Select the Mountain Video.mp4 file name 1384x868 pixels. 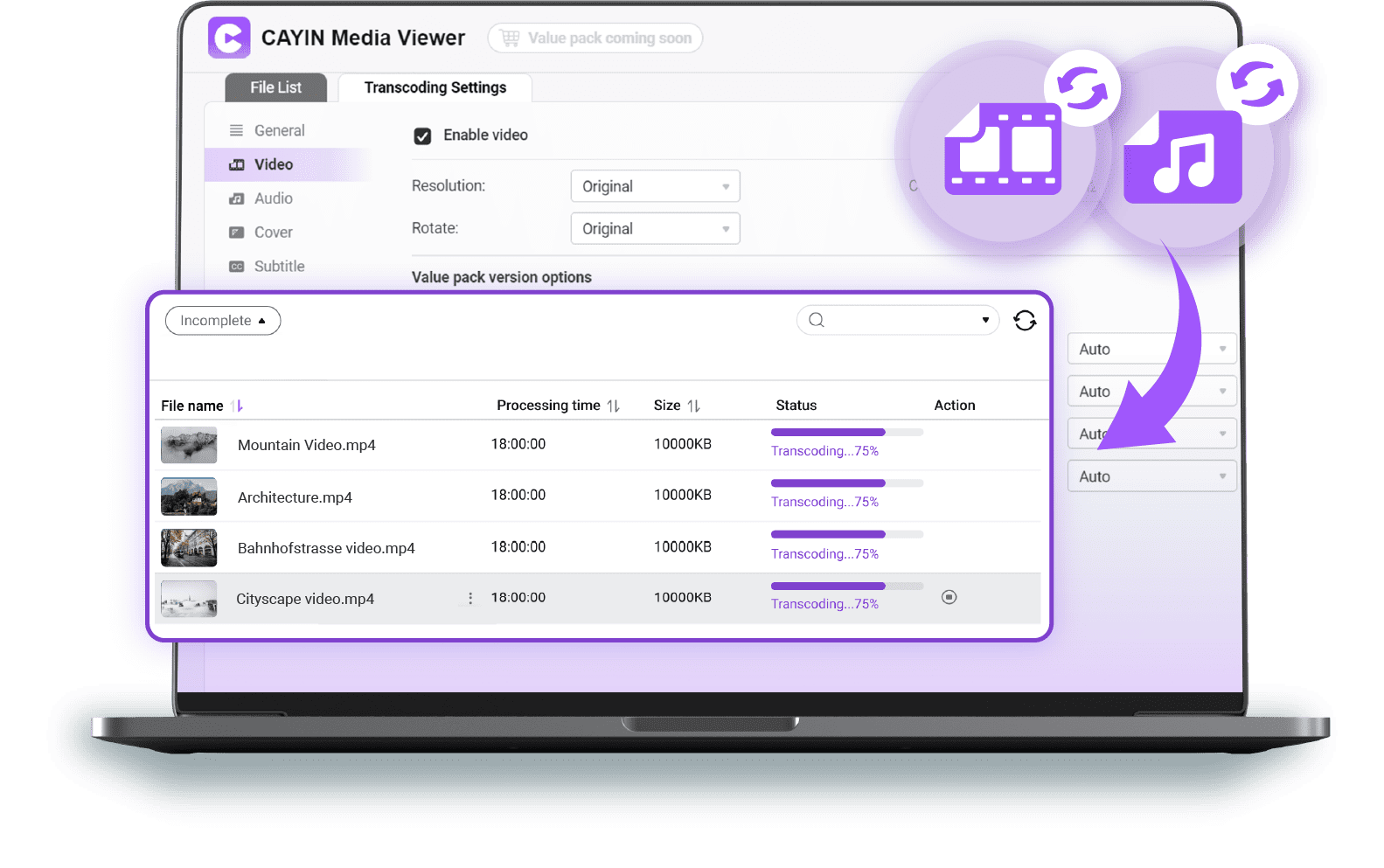(x=307, y=445)
